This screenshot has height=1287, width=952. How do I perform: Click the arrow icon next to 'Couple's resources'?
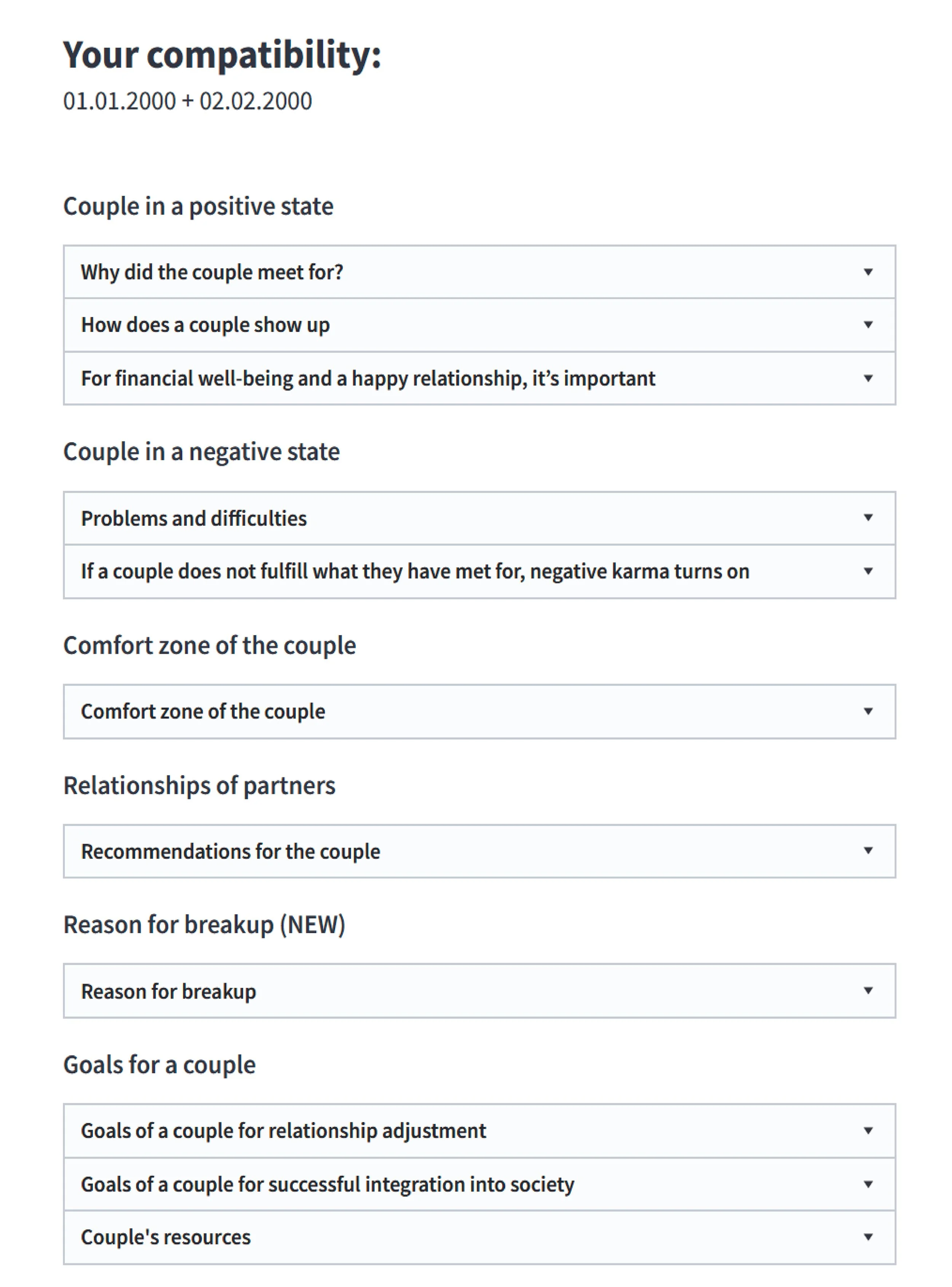[868, 1236]
